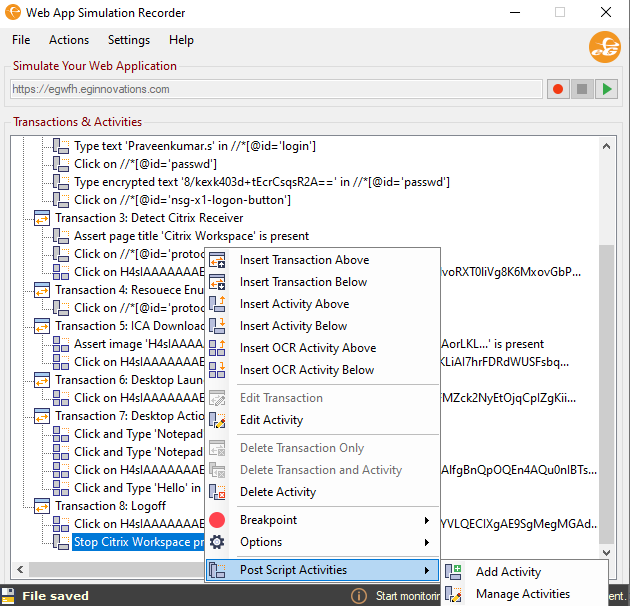Click the info icon beside Start monitoring
Screen dimensions: 630x606
click(x=359, y=596)
